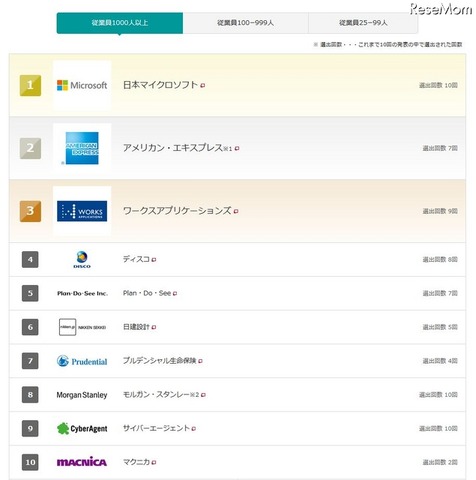Click 選出回数 4回 in Prudential row
Viewport: 476px width, 480px height.
(x=440, y=361)
